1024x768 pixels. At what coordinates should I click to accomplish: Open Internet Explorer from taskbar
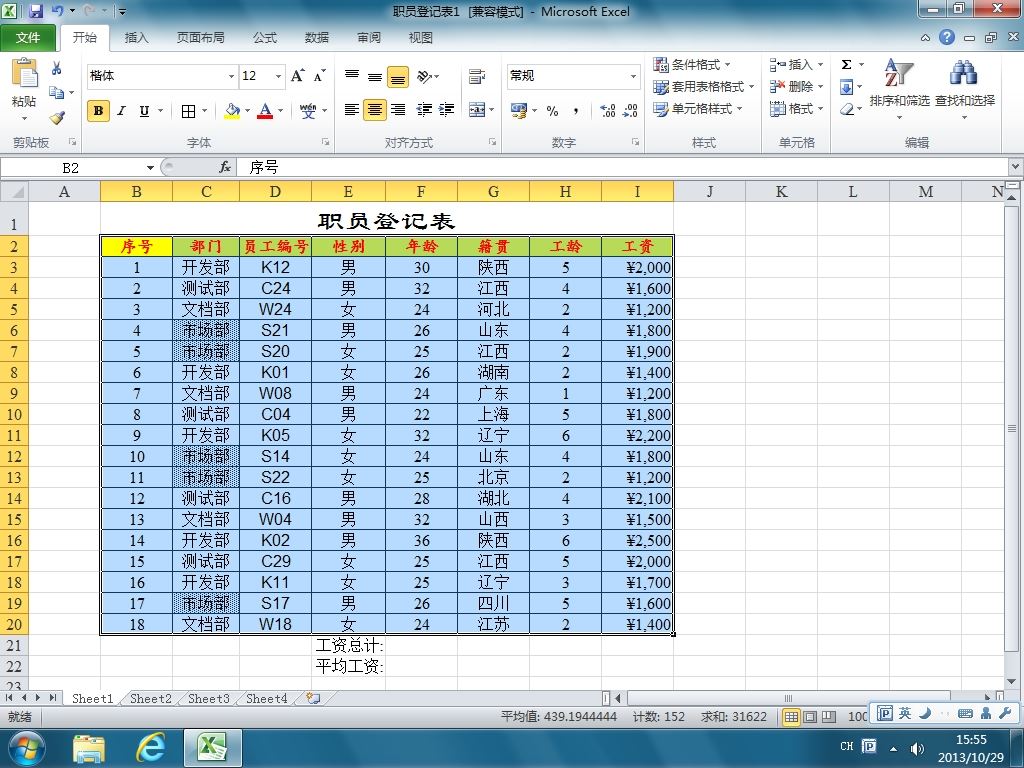[150, 748]
